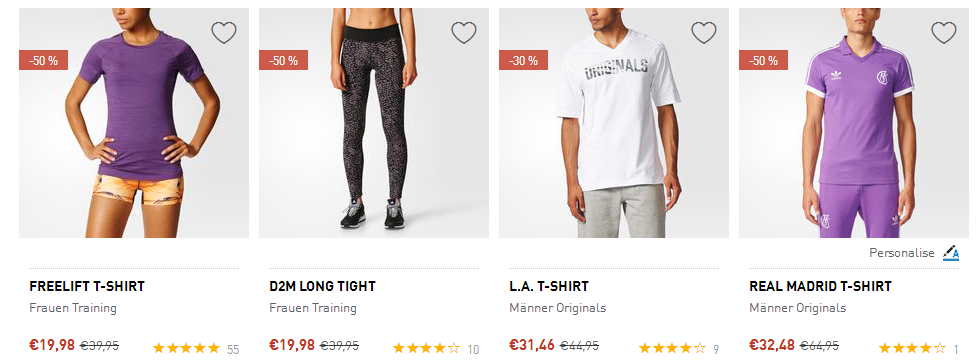Select the €32,48 sale price
The image size is (980, 361).
pos(773,345)
